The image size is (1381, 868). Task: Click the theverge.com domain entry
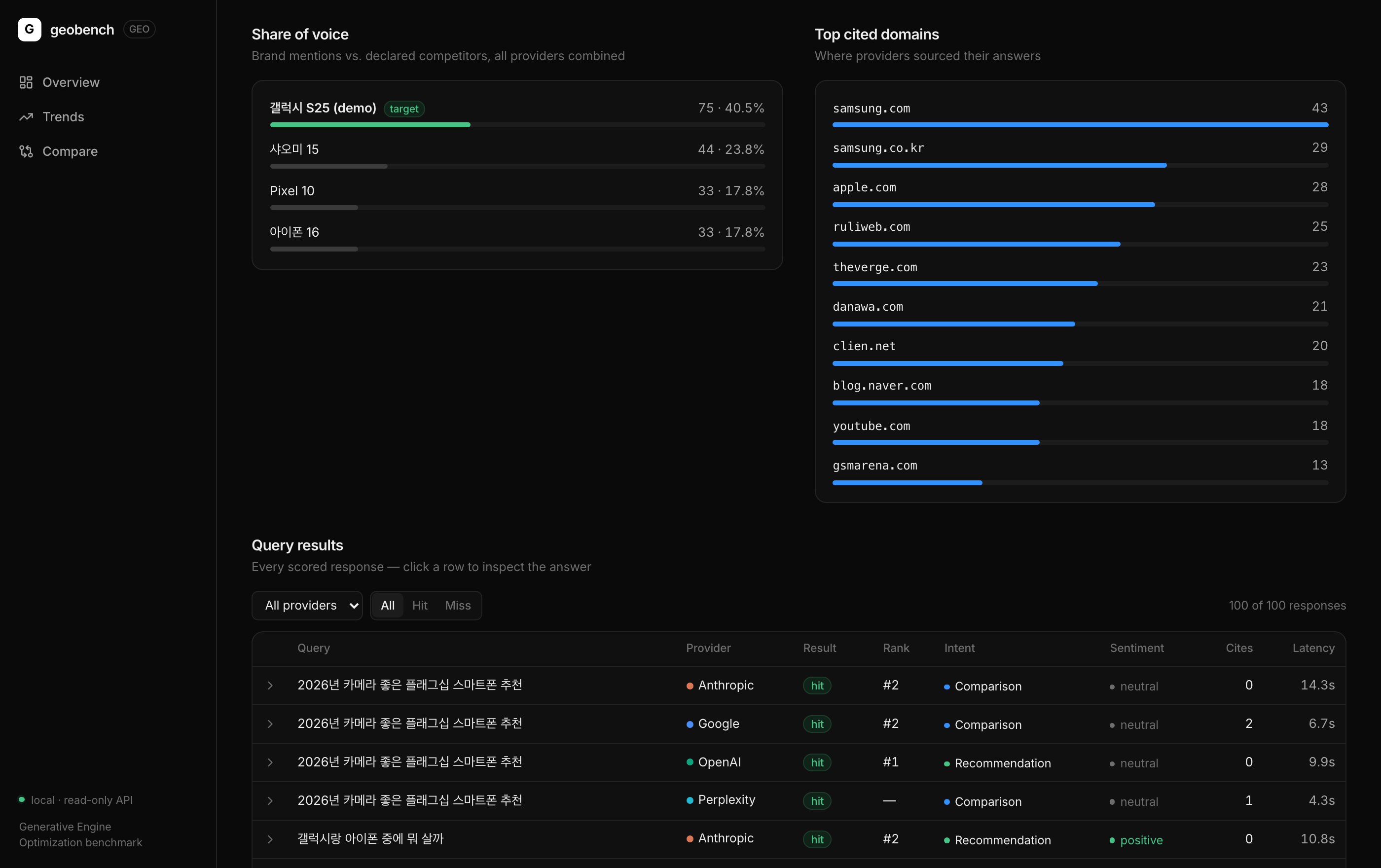point(874,267)
